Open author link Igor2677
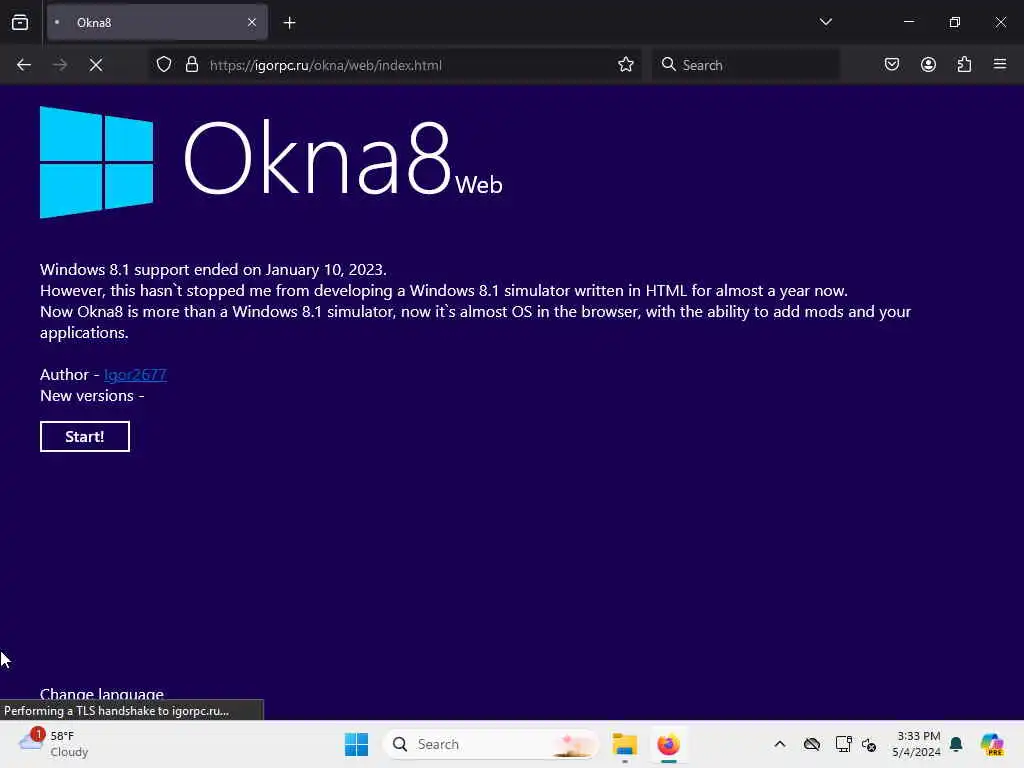The image size is (1024, 768). pos(135,374)
